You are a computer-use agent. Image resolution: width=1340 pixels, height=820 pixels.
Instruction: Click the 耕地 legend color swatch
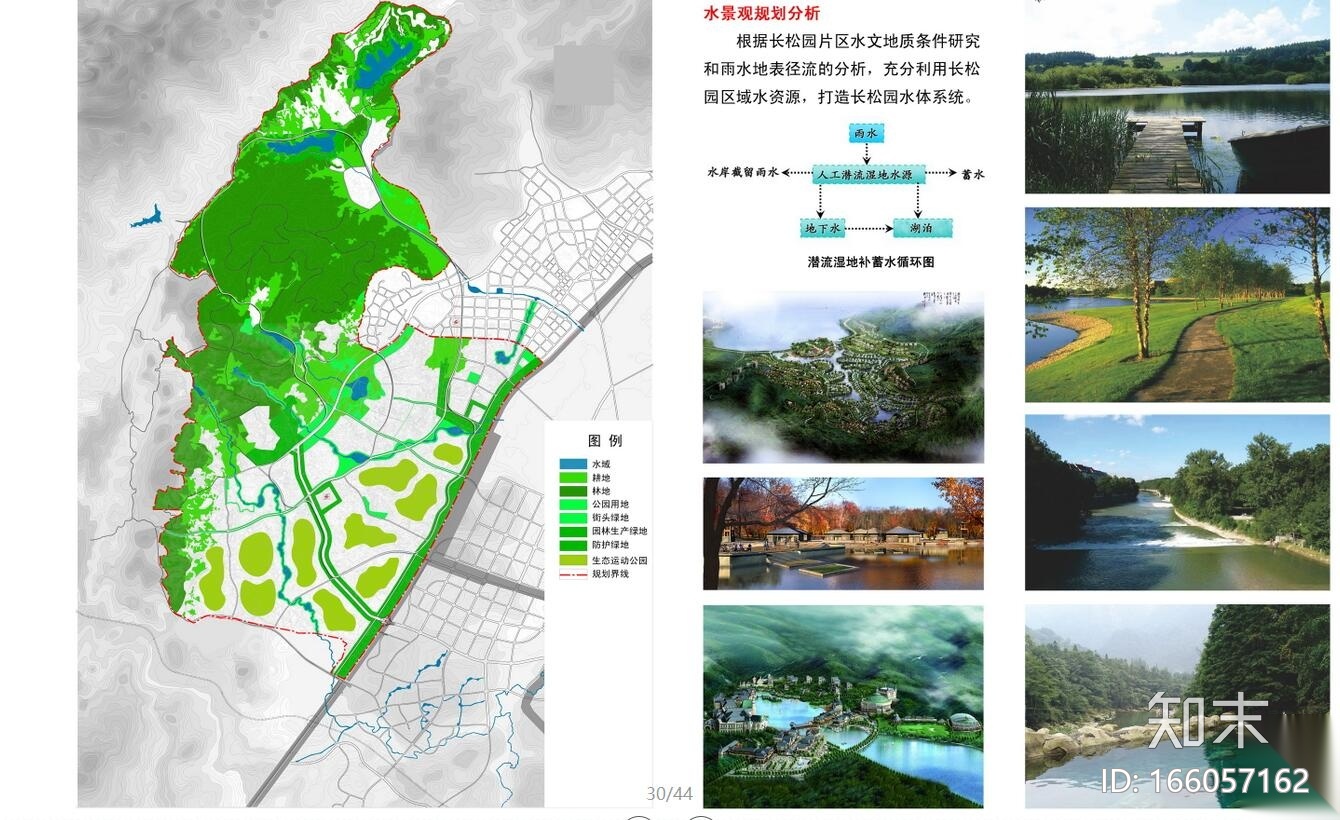pyautogui.click(x=573, y=478)
